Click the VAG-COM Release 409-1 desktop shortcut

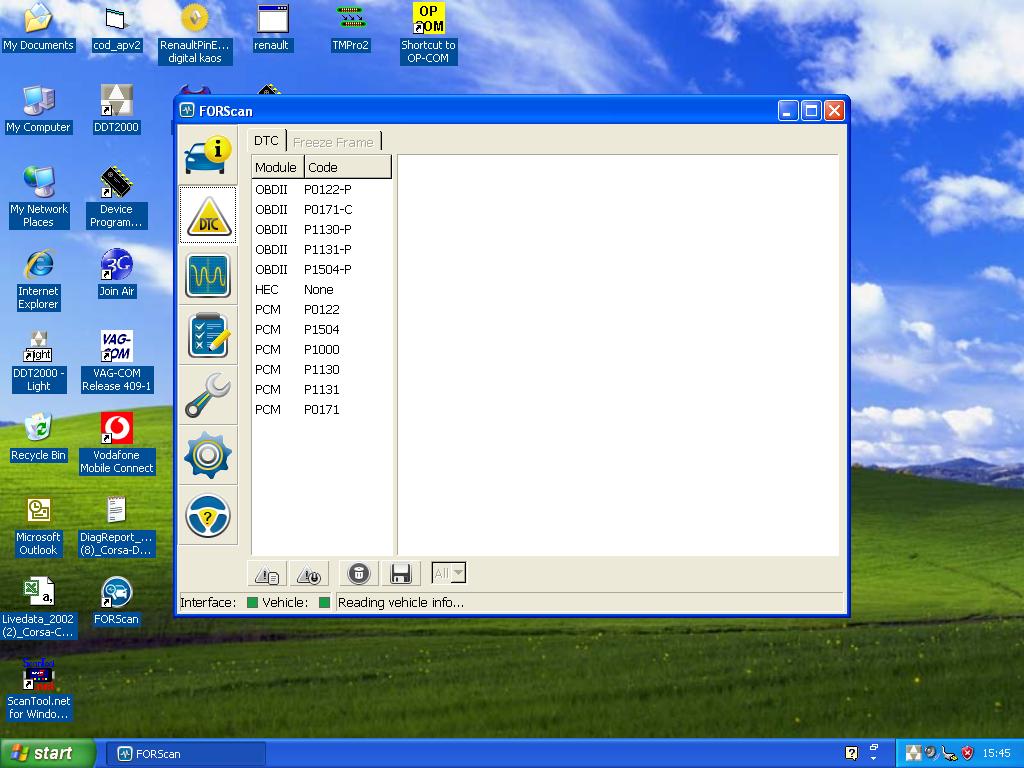(117, 361)
